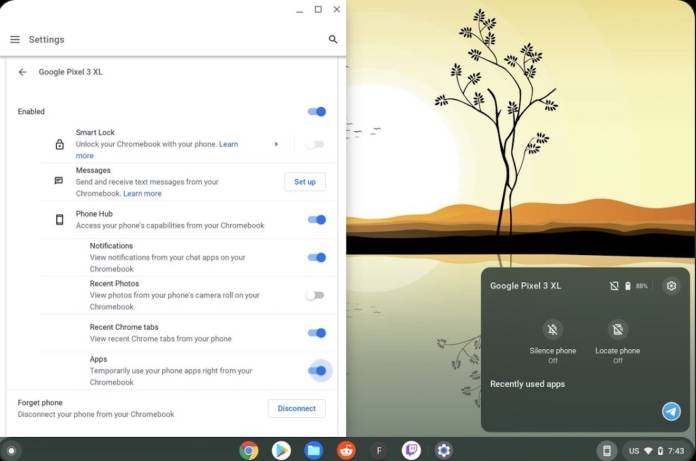Toggle Recent Chrome tabs switch
The image size is (696, 461).
coord(317,333)
